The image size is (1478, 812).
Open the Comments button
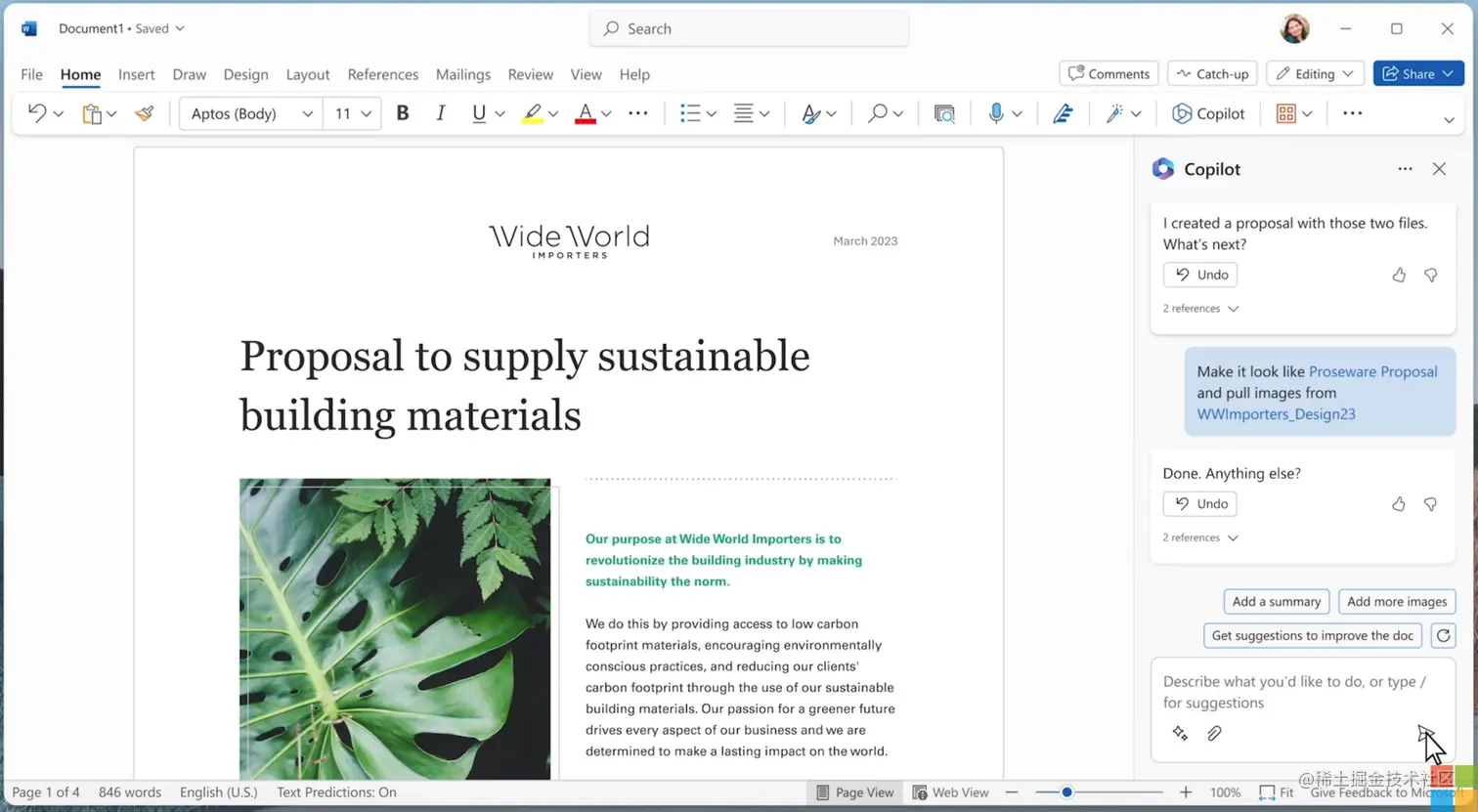(x=1108, y=73)
